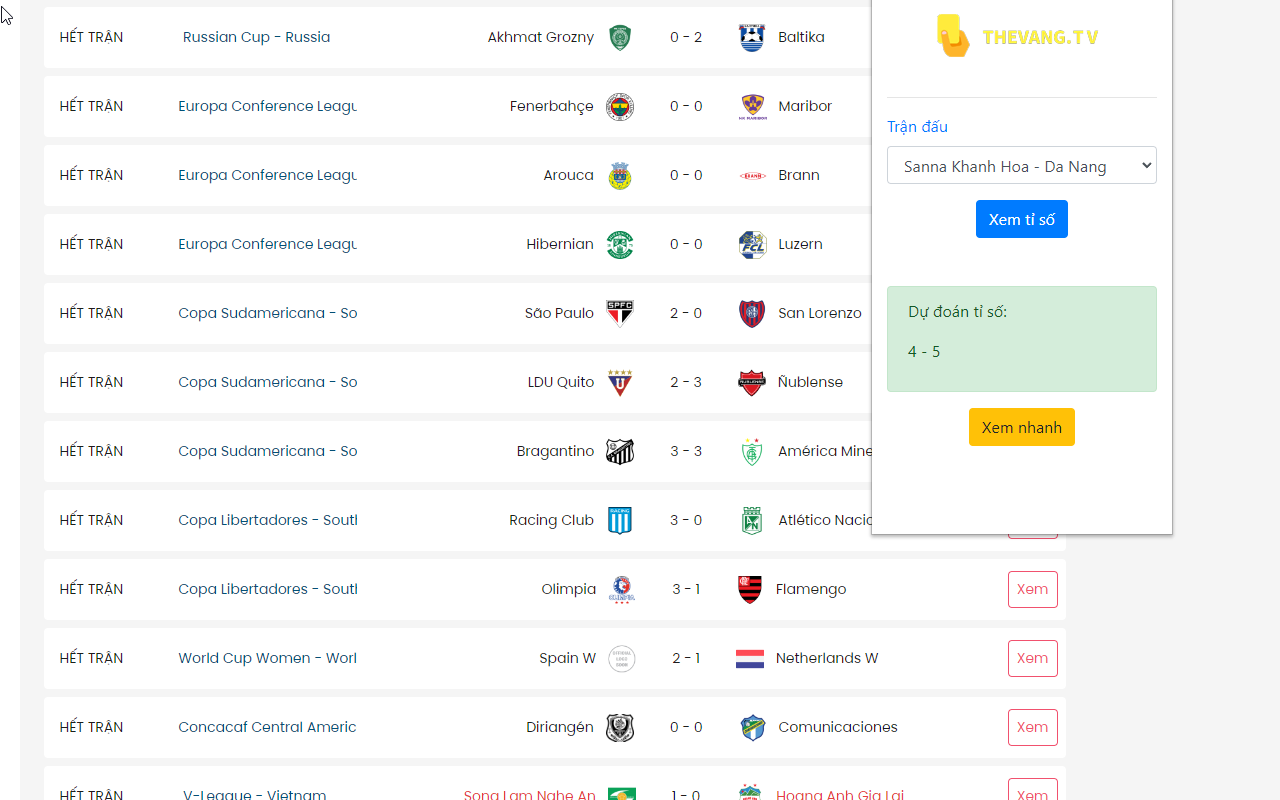
Task: Open the match selection dropdown
Action: click(1021, 166)
